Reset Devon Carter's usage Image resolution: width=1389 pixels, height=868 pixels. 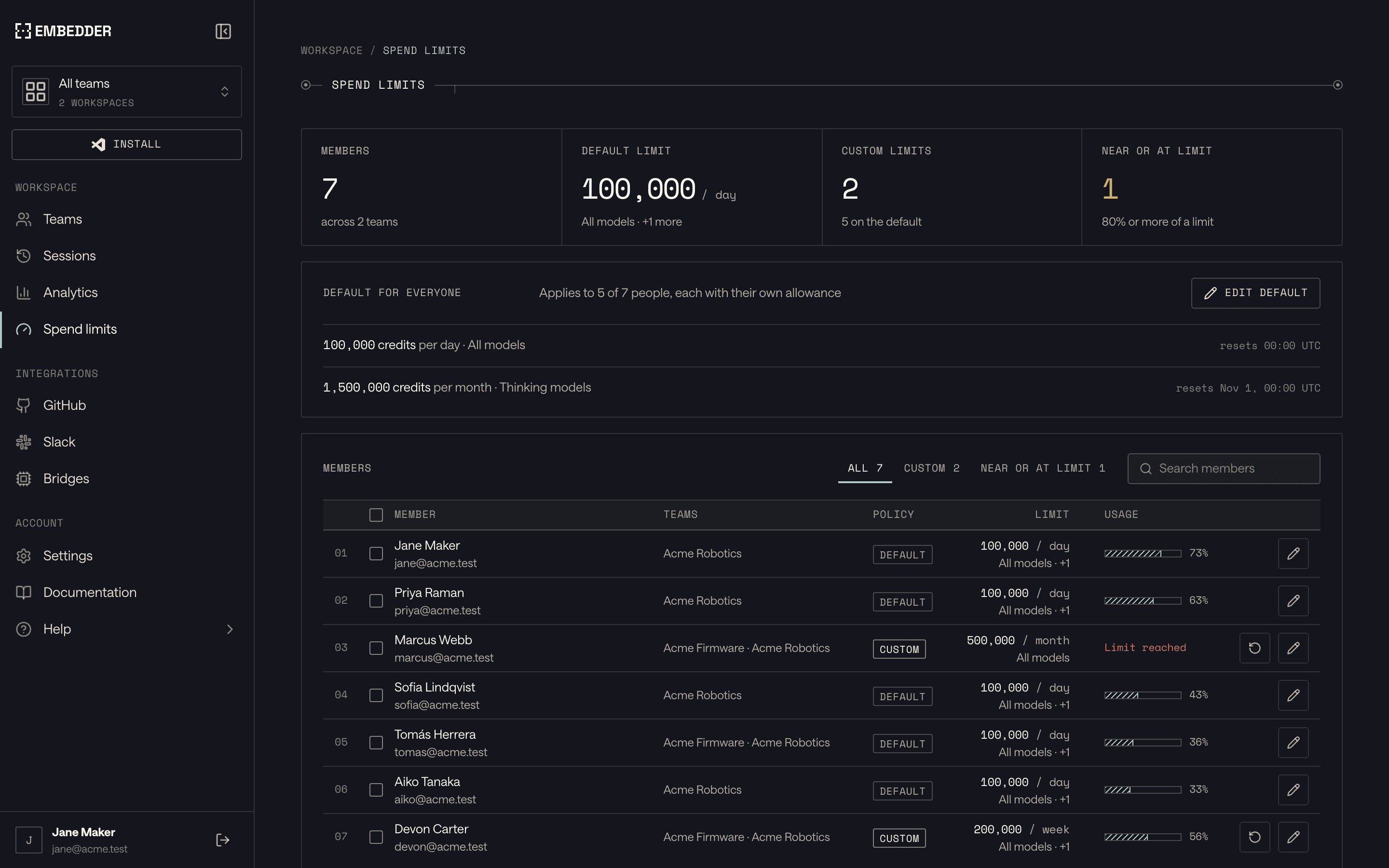pyautogui.click(x=1255, y=837)
